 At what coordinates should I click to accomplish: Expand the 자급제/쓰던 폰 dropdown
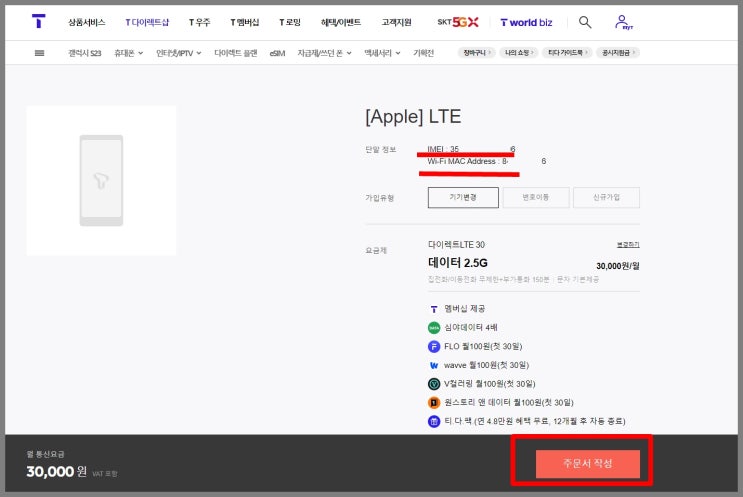325,53
